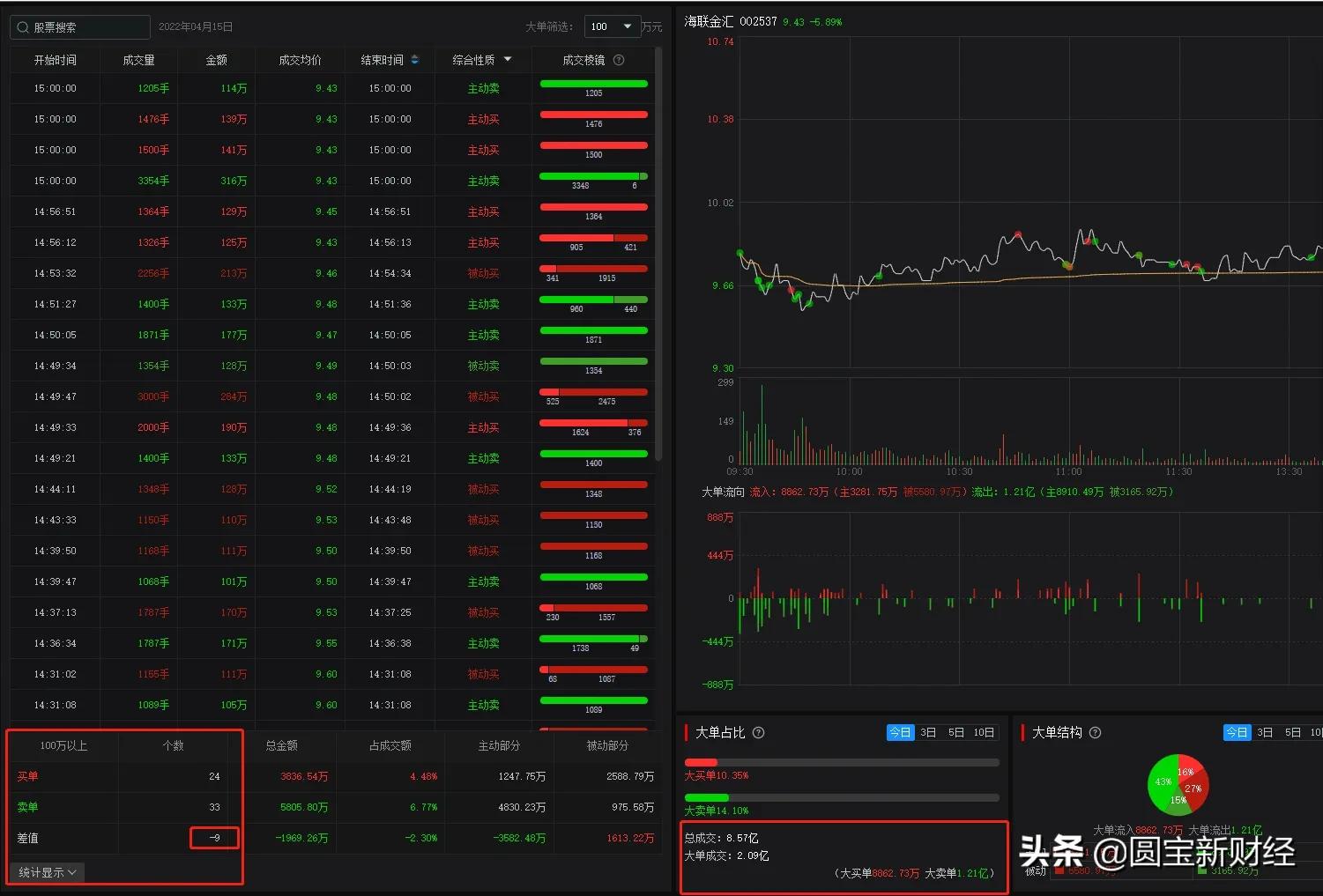Screen dimensions: 1323x896
Task: Select the 1871手 volume cell
Action: [x=153, y=335]
